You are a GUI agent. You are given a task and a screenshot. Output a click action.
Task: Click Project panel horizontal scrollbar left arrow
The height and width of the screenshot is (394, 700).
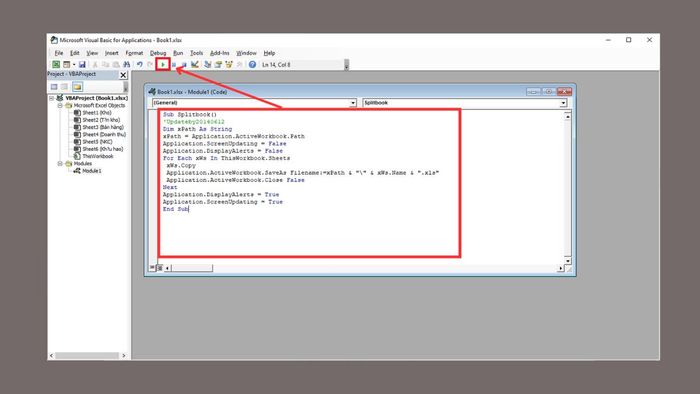[x=51, y=356]
